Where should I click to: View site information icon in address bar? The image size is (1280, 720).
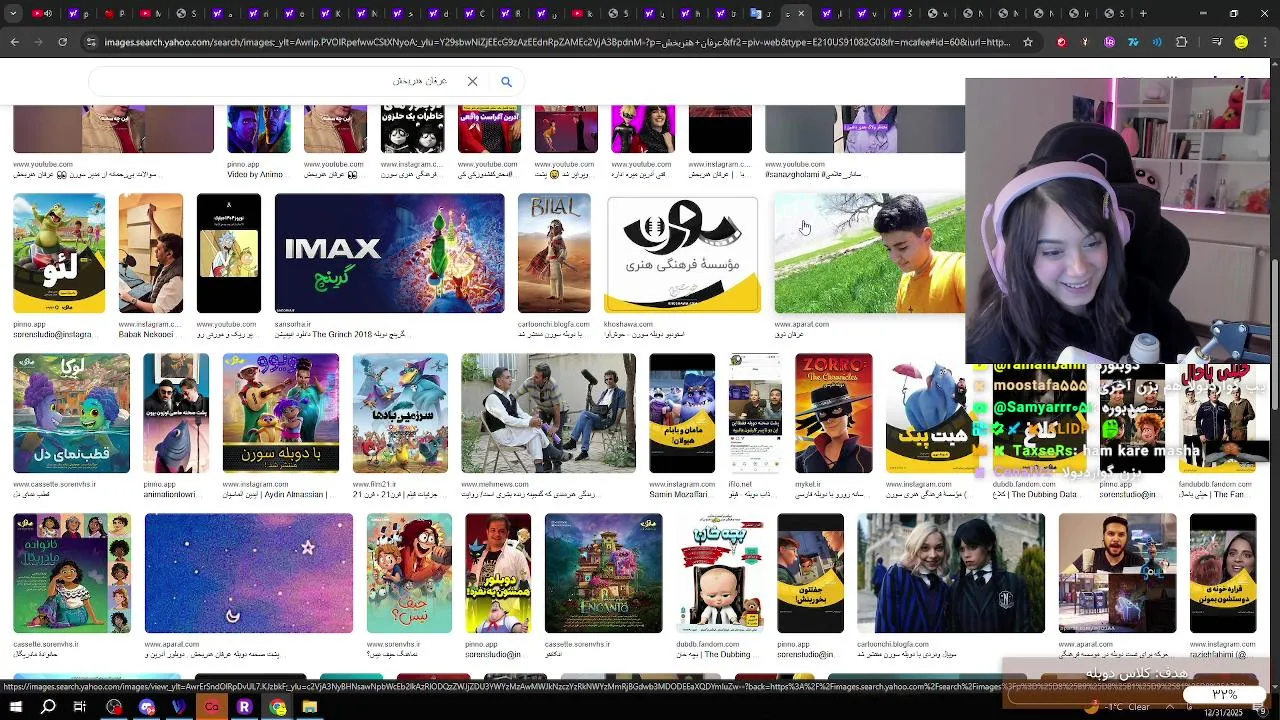(91, 42)
